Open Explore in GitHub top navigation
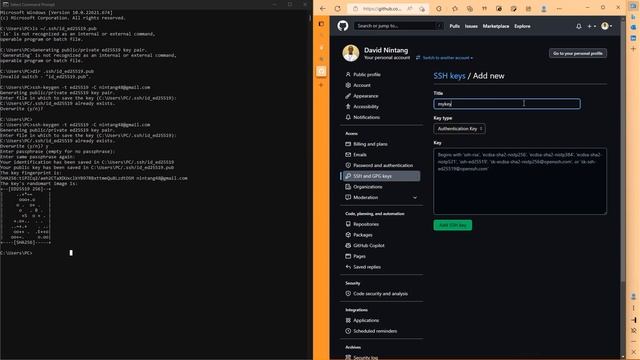Screen dimensions: 640x360 (522, 26)
